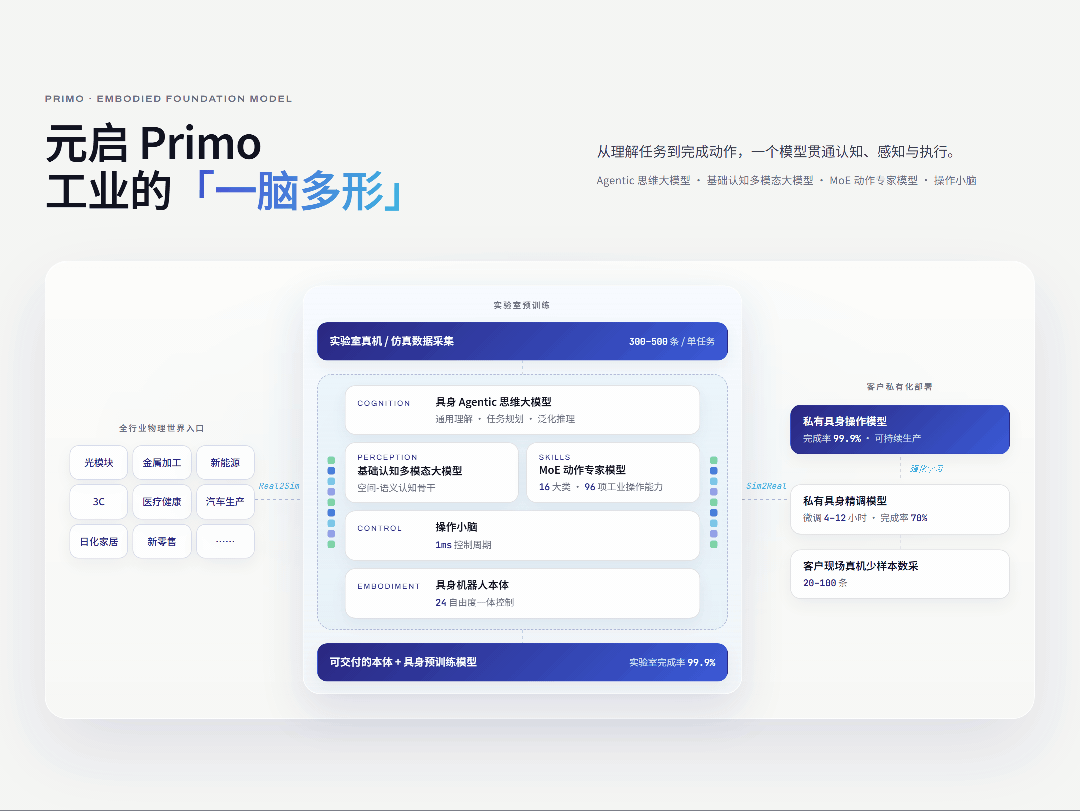Click the SKILLS label

(x=554, y=457)
